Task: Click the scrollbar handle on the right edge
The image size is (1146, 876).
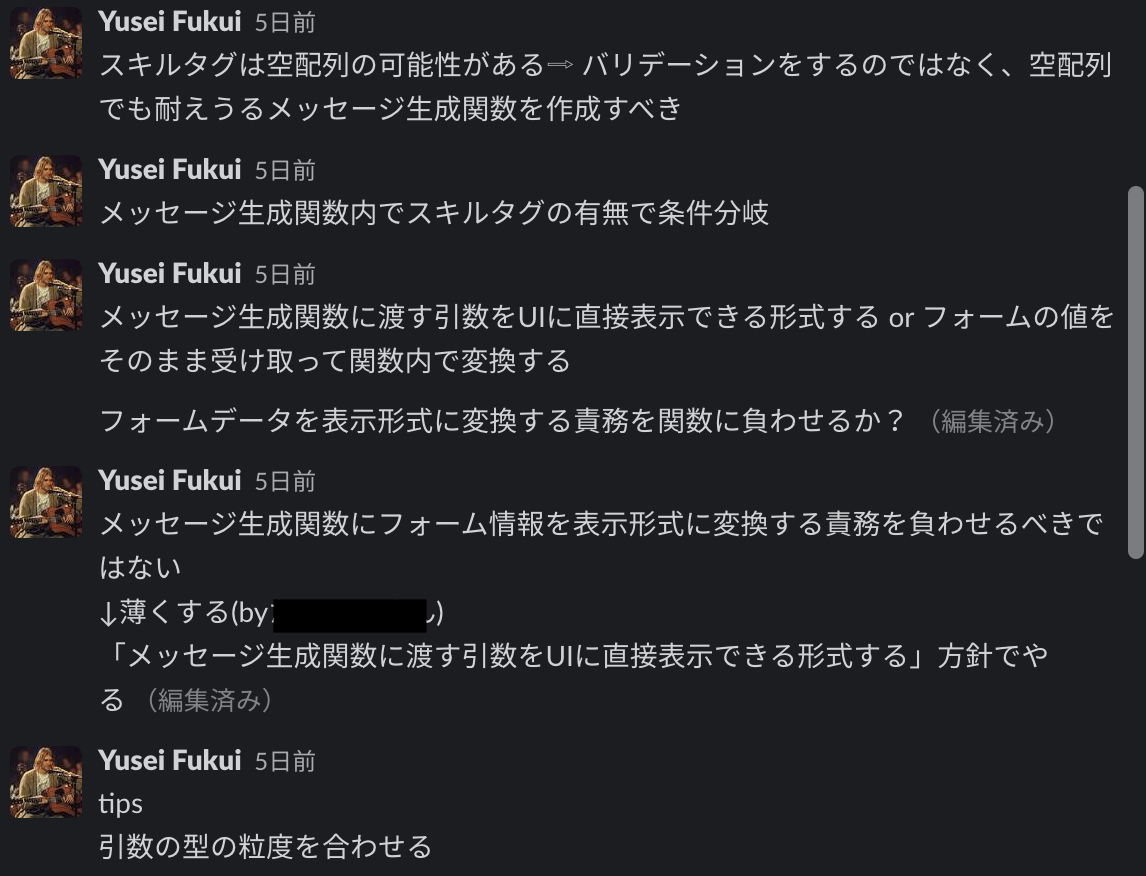Action: click(x=1136, y=370)
